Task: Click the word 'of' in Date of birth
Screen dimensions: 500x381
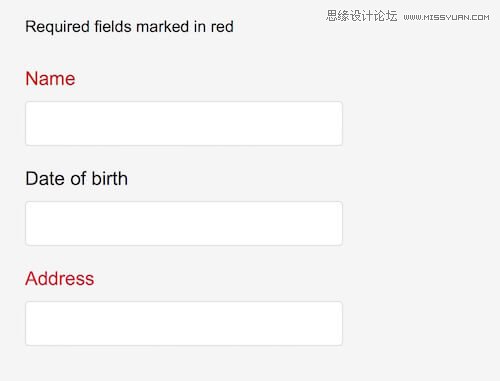Action: (x=78, y=178)
